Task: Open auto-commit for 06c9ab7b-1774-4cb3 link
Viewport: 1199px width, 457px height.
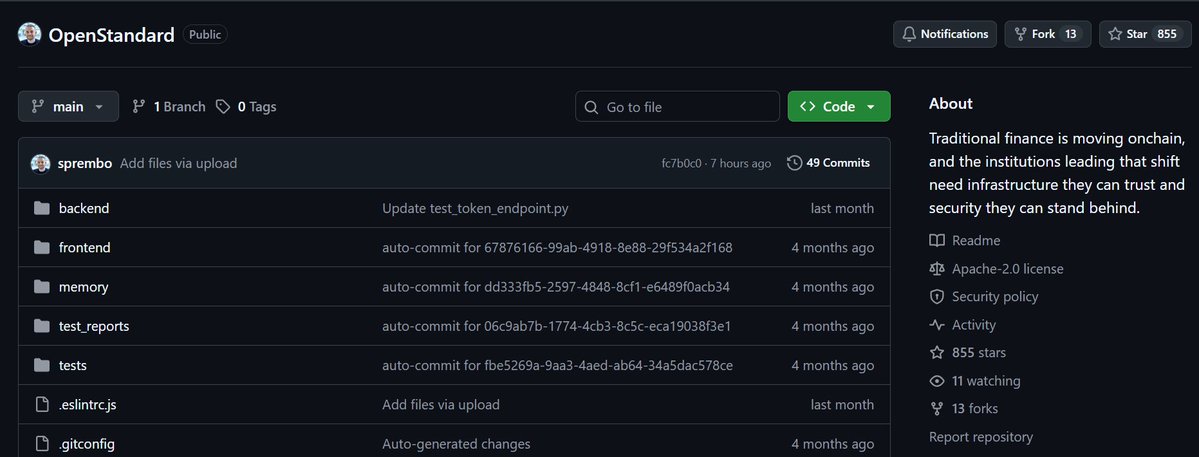Action: tap(557, 326)
